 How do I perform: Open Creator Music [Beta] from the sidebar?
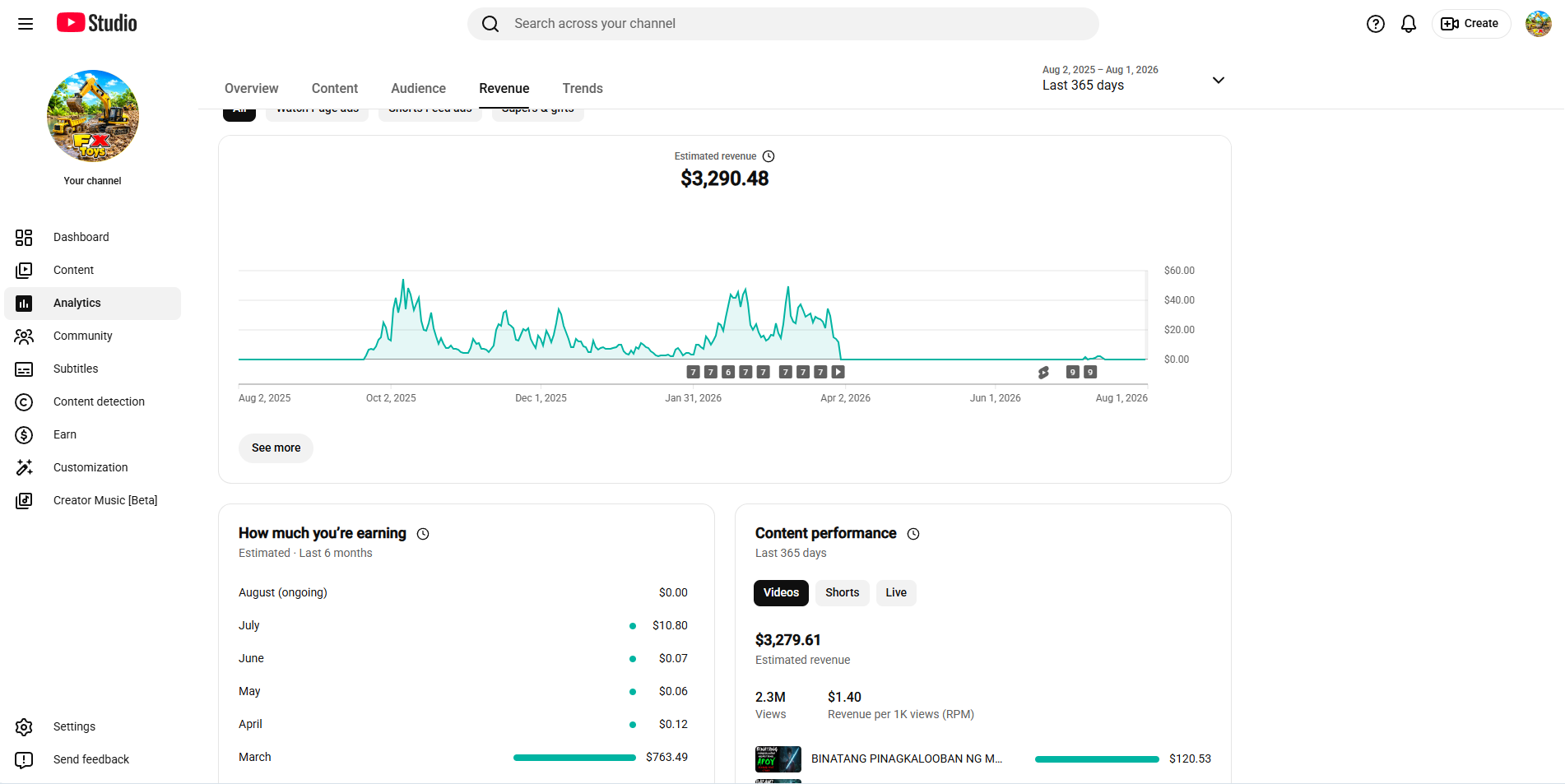click(105, 500)
